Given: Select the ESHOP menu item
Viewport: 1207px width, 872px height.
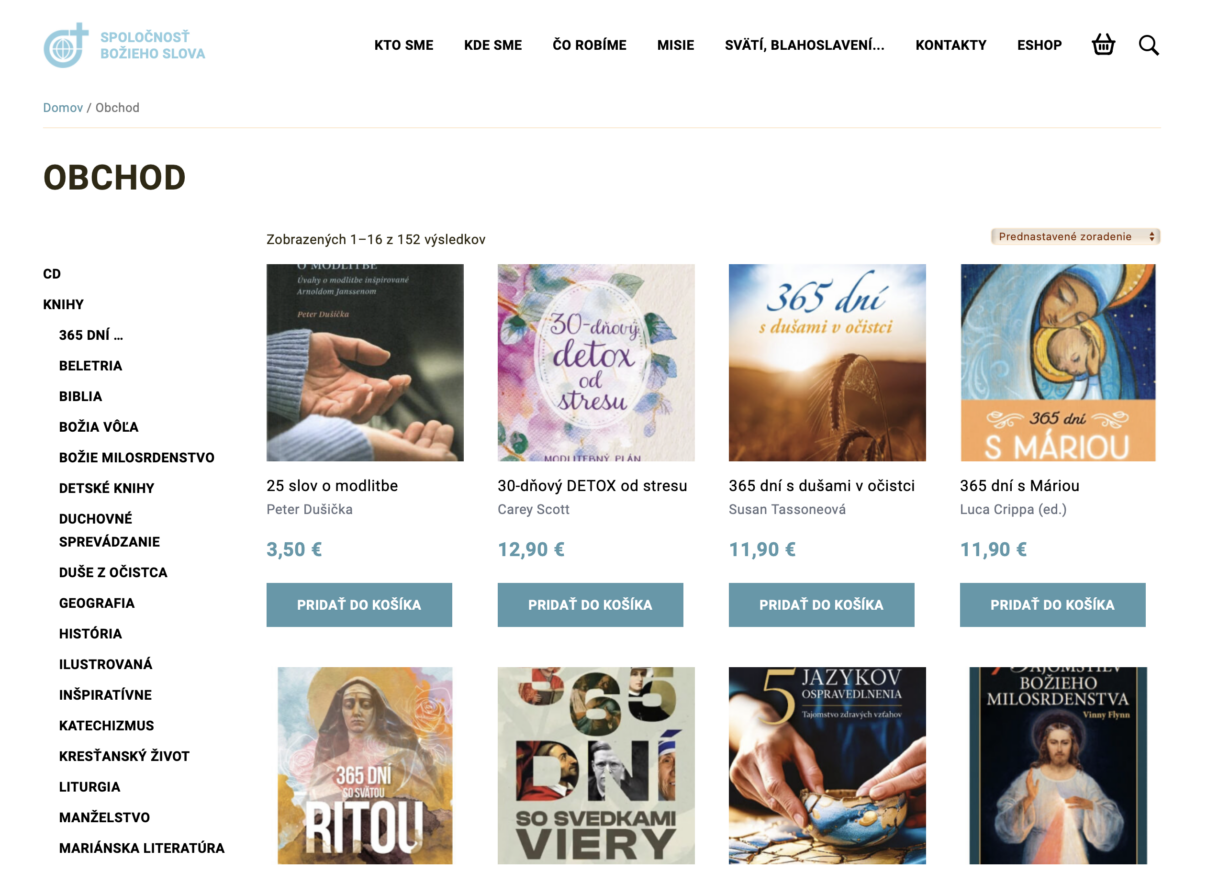Looking at the screenshot, I should tap(1039, 45).
